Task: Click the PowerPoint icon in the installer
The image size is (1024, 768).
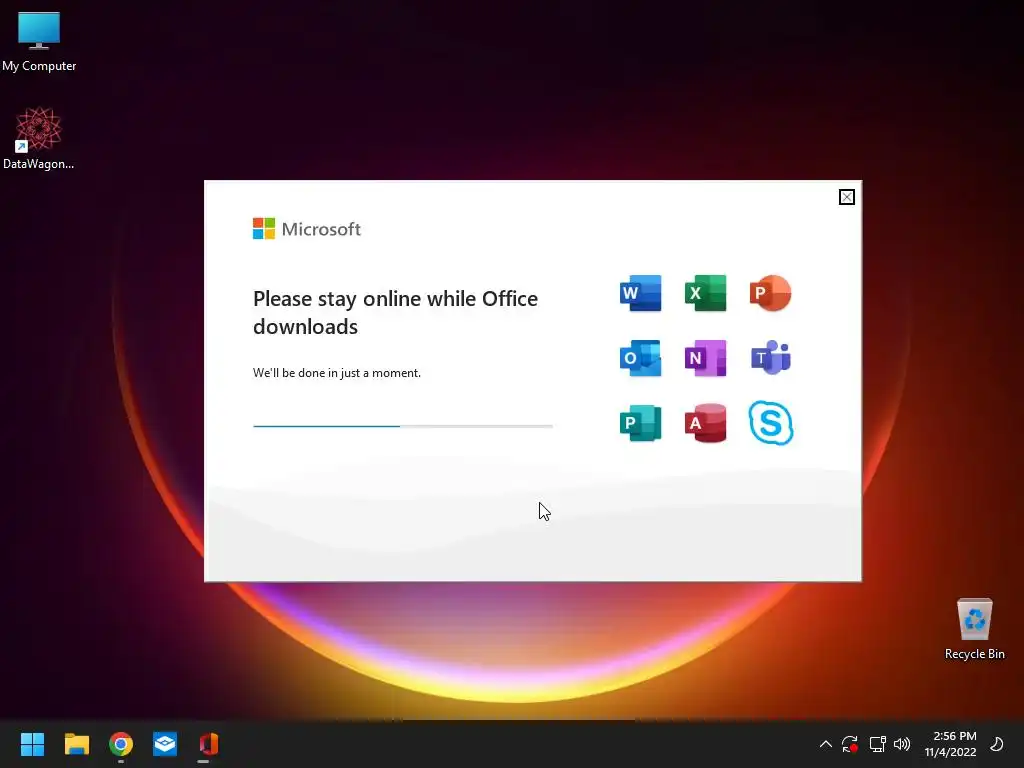Action: point(771,293)
